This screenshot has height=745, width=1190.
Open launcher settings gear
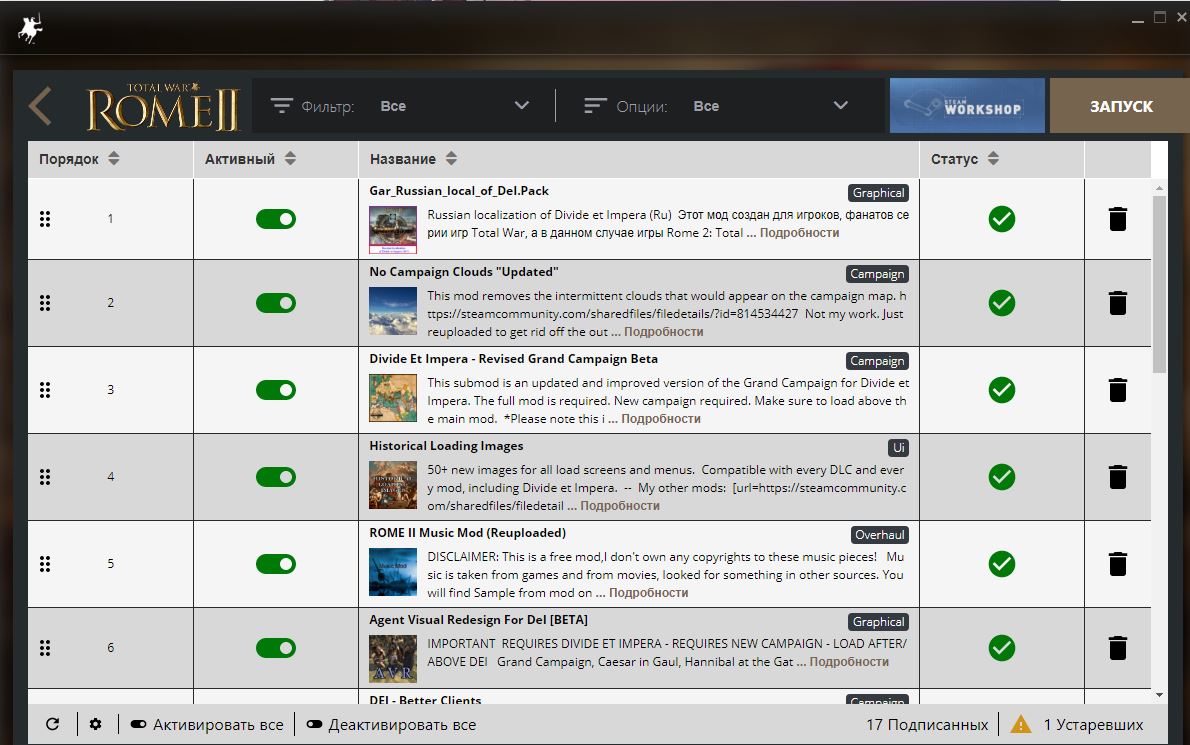(x=96, y=724)
